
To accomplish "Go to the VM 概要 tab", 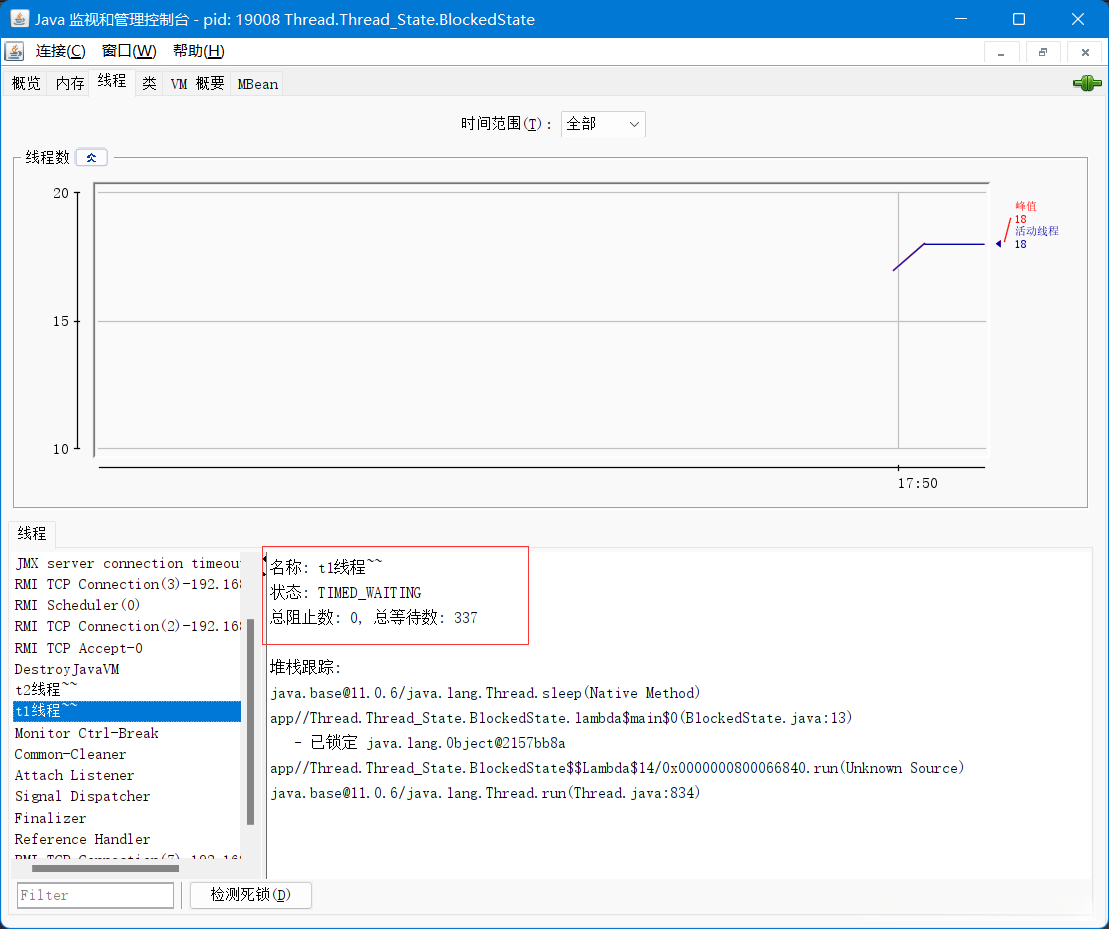I will (197, 84).
